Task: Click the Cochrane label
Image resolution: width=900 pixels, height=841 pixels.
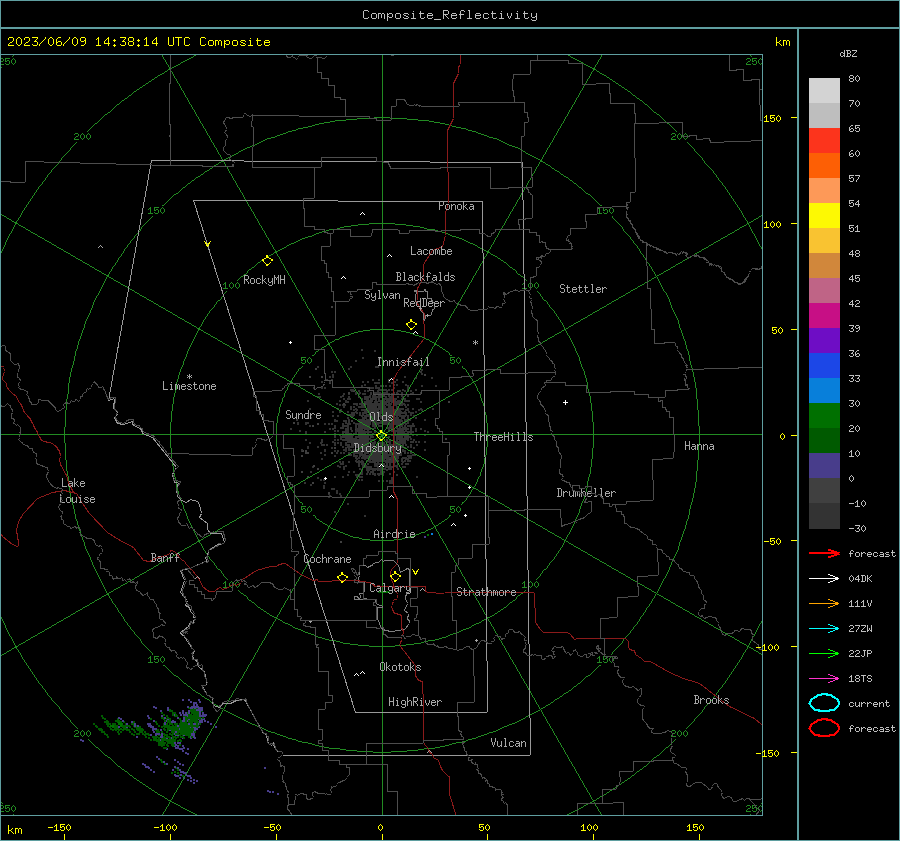Action: pyautogui.click(x=327, y=559)
